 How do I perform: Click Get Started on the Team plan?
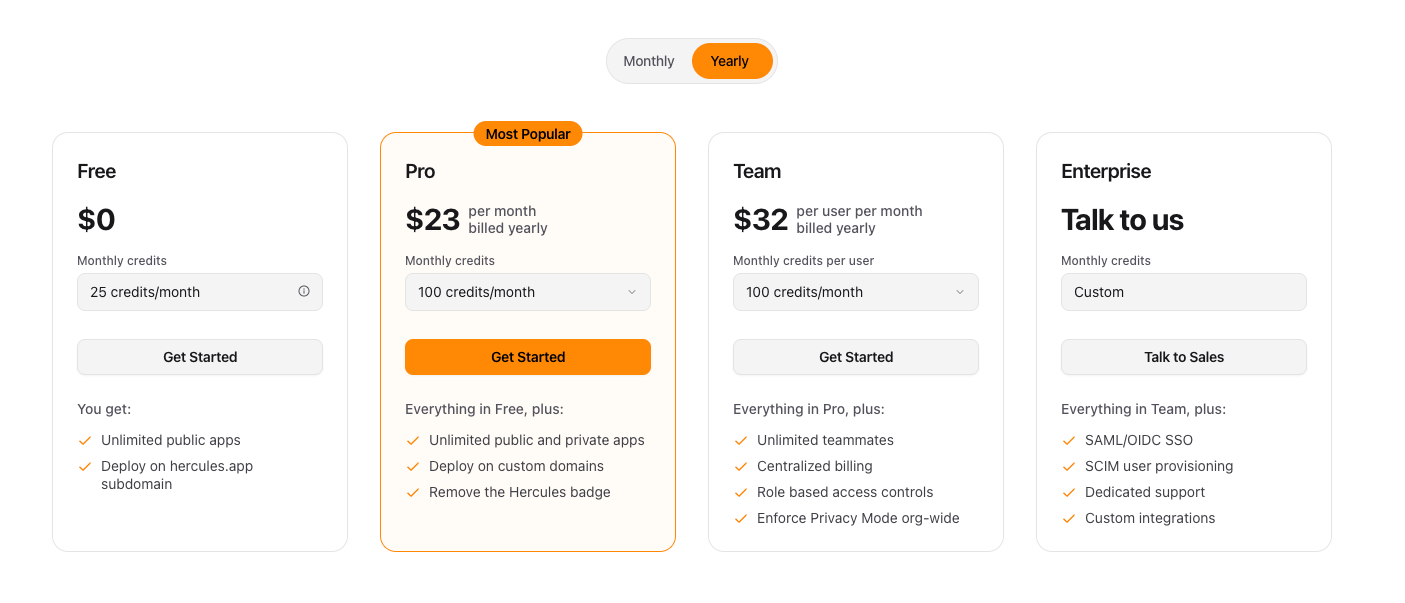(x=856, y=357)
